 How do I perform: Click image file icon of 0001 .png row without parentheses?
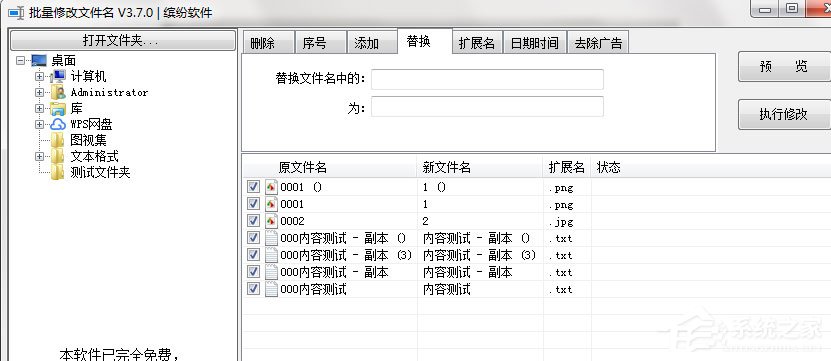[x=271, y=204]
